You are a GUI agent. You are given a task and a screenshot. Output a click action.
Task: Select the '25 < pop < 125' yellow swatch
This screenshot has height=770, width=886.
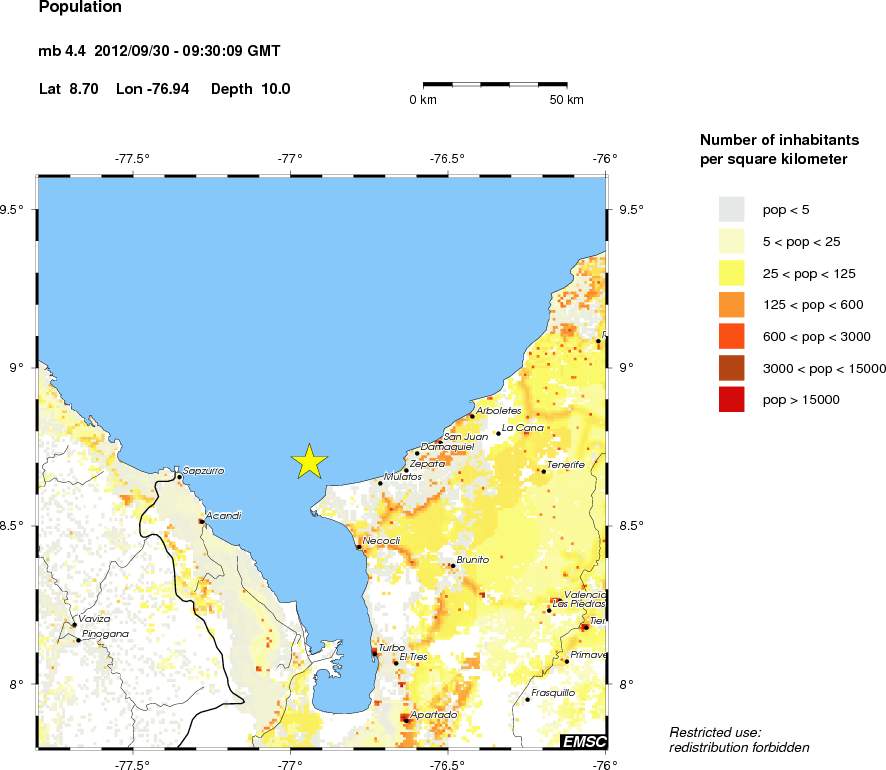[x=730, y=273]
